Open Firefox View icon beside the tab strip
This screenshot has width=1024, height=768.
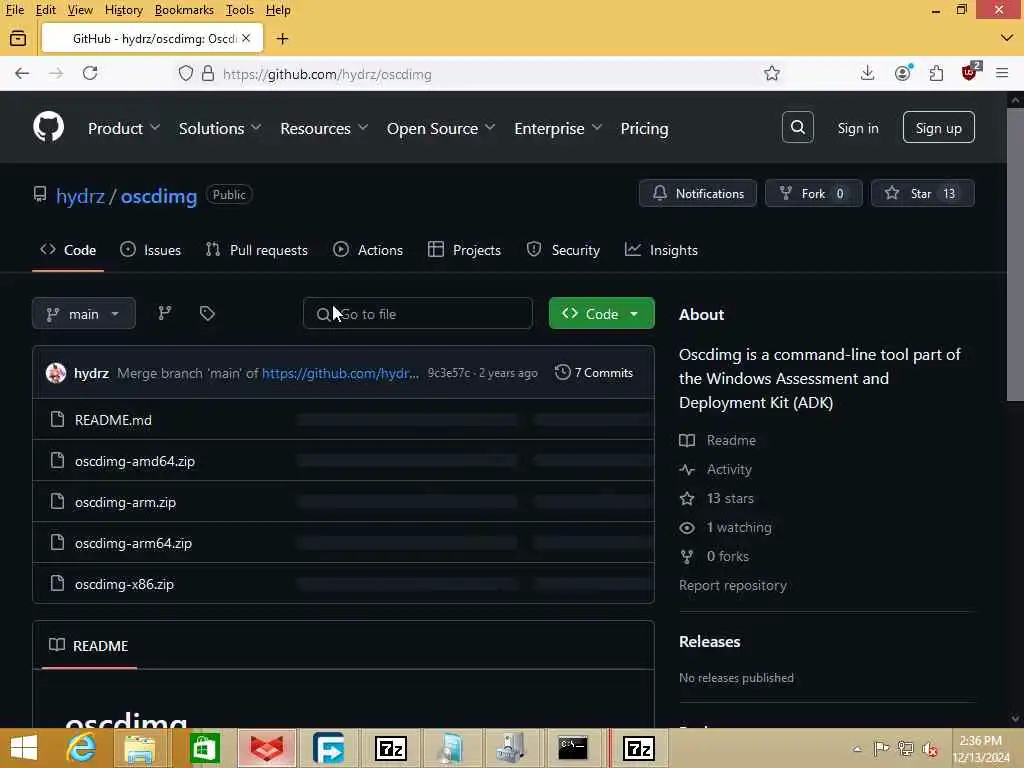click(x=18, y=39)
